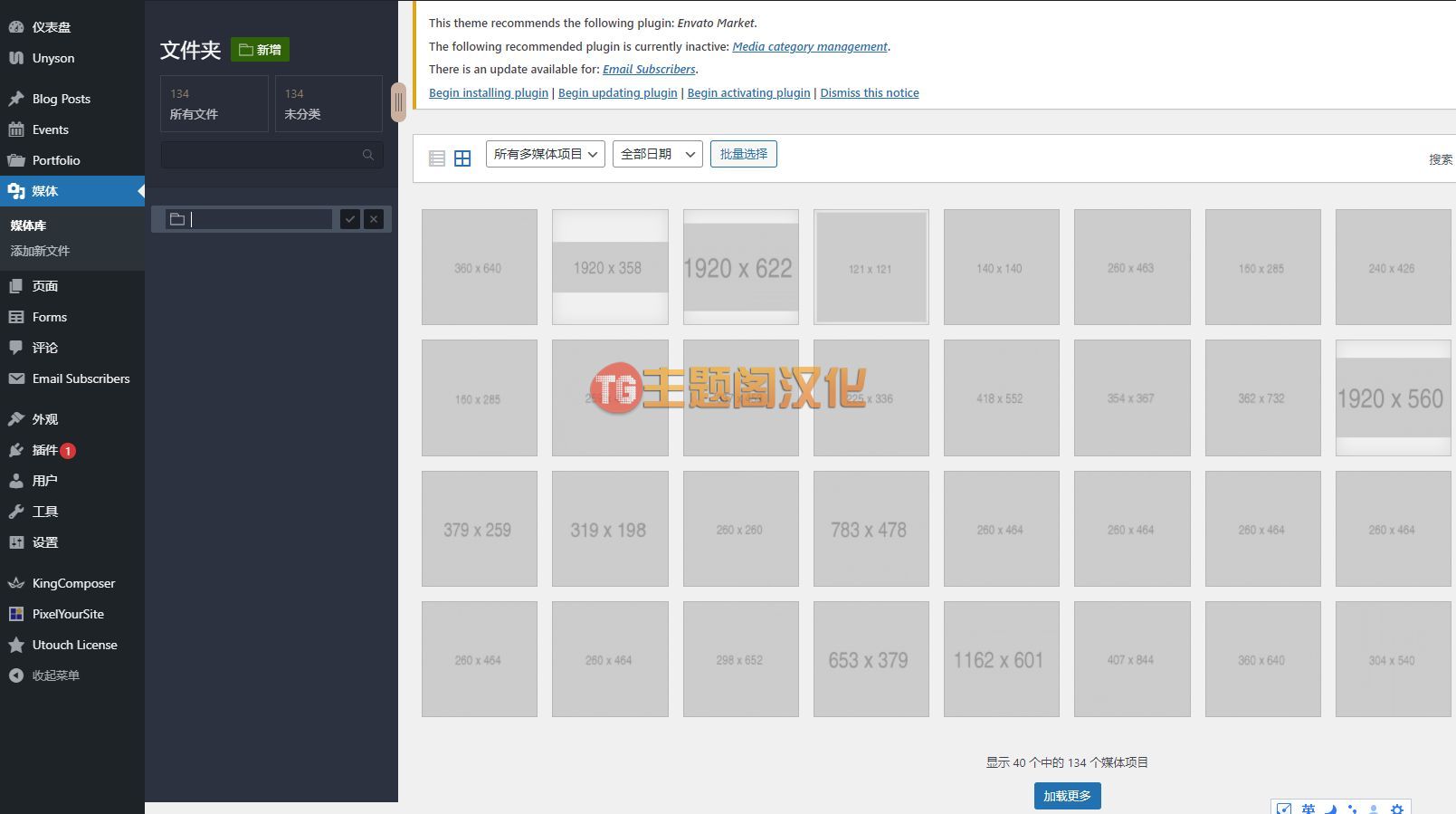The height and width of the screenshot is (814, 1456).
Task: Click the Blog Posts pin icon
Action: (x=16, y=99)
